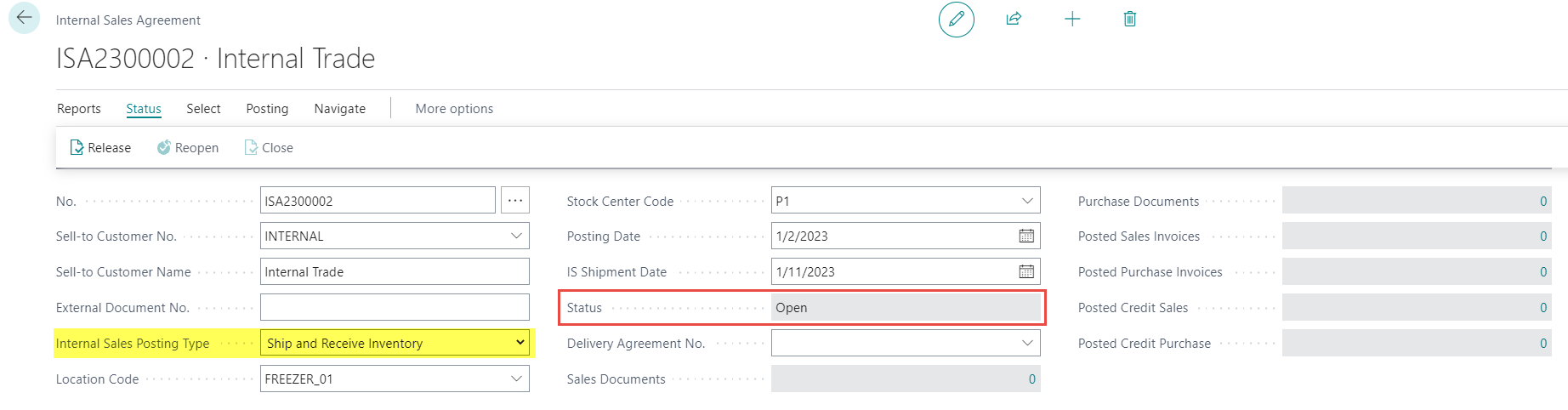Open the Delivery Agreement No. dropdown

[x=1027, y=344]
